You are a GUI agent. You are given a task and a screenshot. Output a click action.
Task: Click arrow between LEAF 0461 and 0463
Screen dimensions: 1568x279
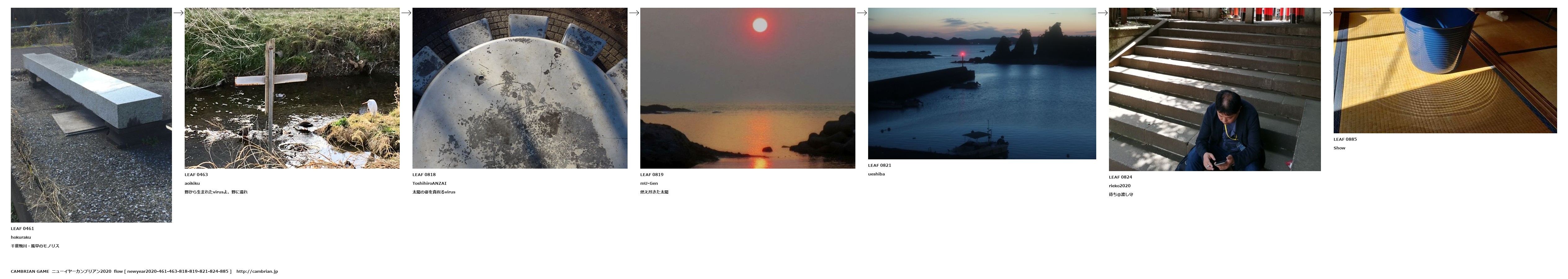(x=178, y=13)
